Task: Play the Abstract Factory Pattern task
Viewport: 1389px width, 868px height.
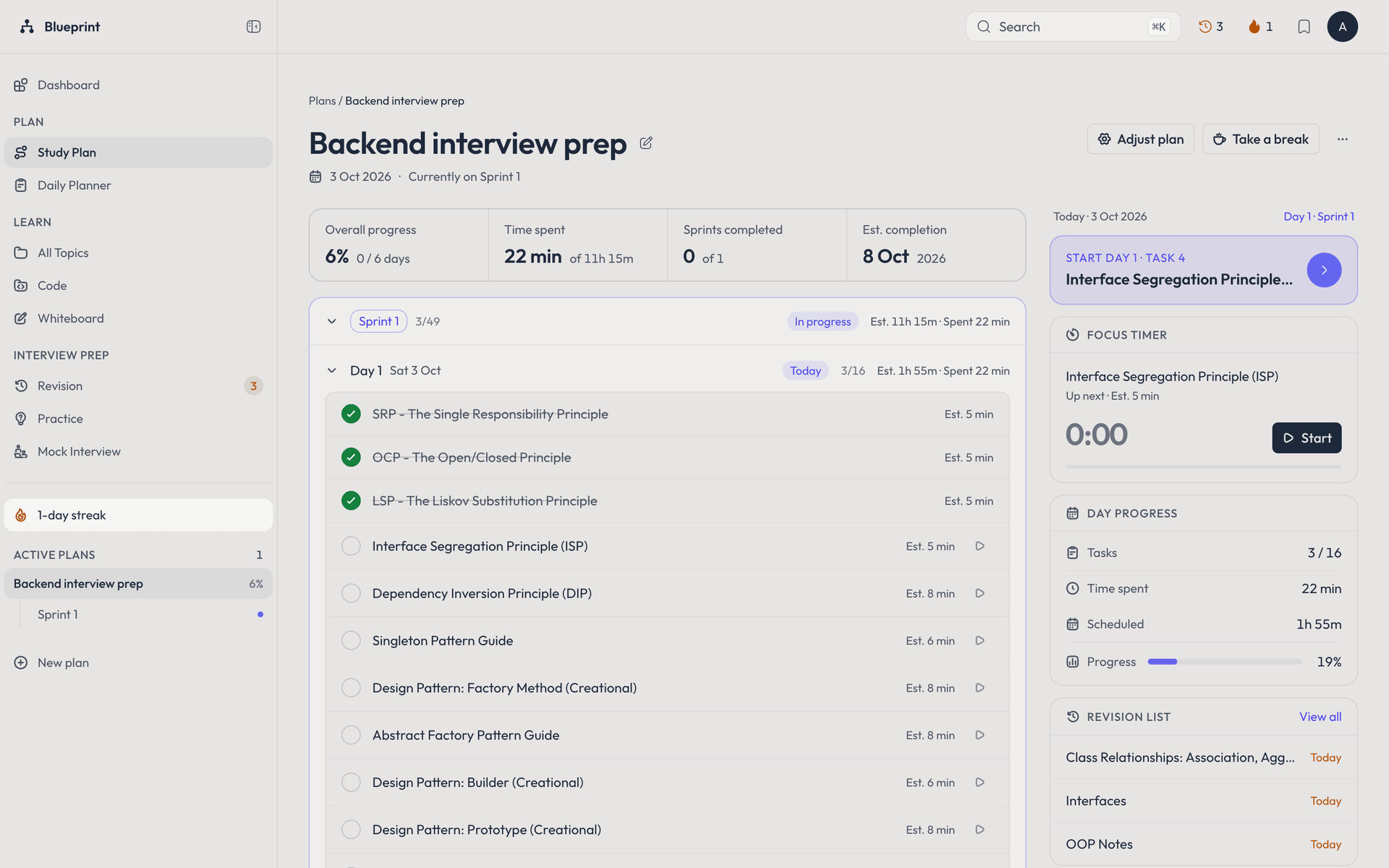Action: [980, 735]
